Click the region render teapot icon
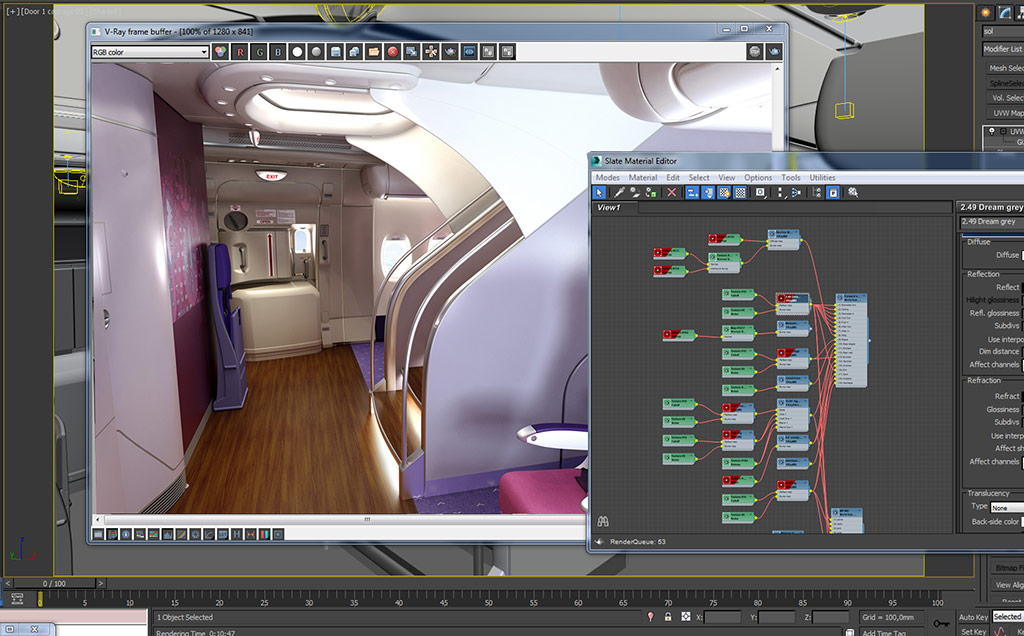Image resolution: width=1024 pixels, height=636 pixels. click(450, 52)
